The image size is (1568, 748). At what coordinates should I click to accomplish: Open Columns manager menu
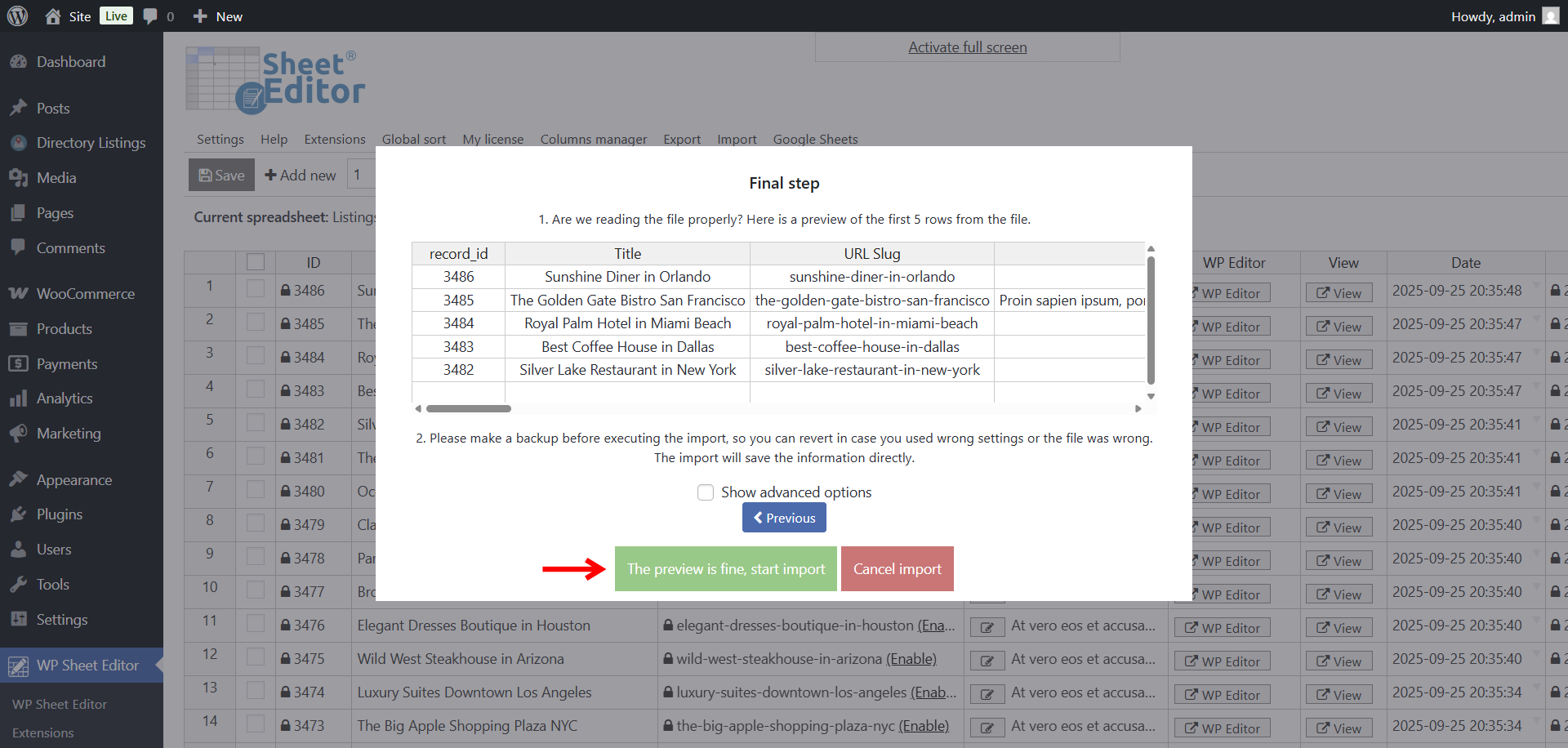click(594, 139)
